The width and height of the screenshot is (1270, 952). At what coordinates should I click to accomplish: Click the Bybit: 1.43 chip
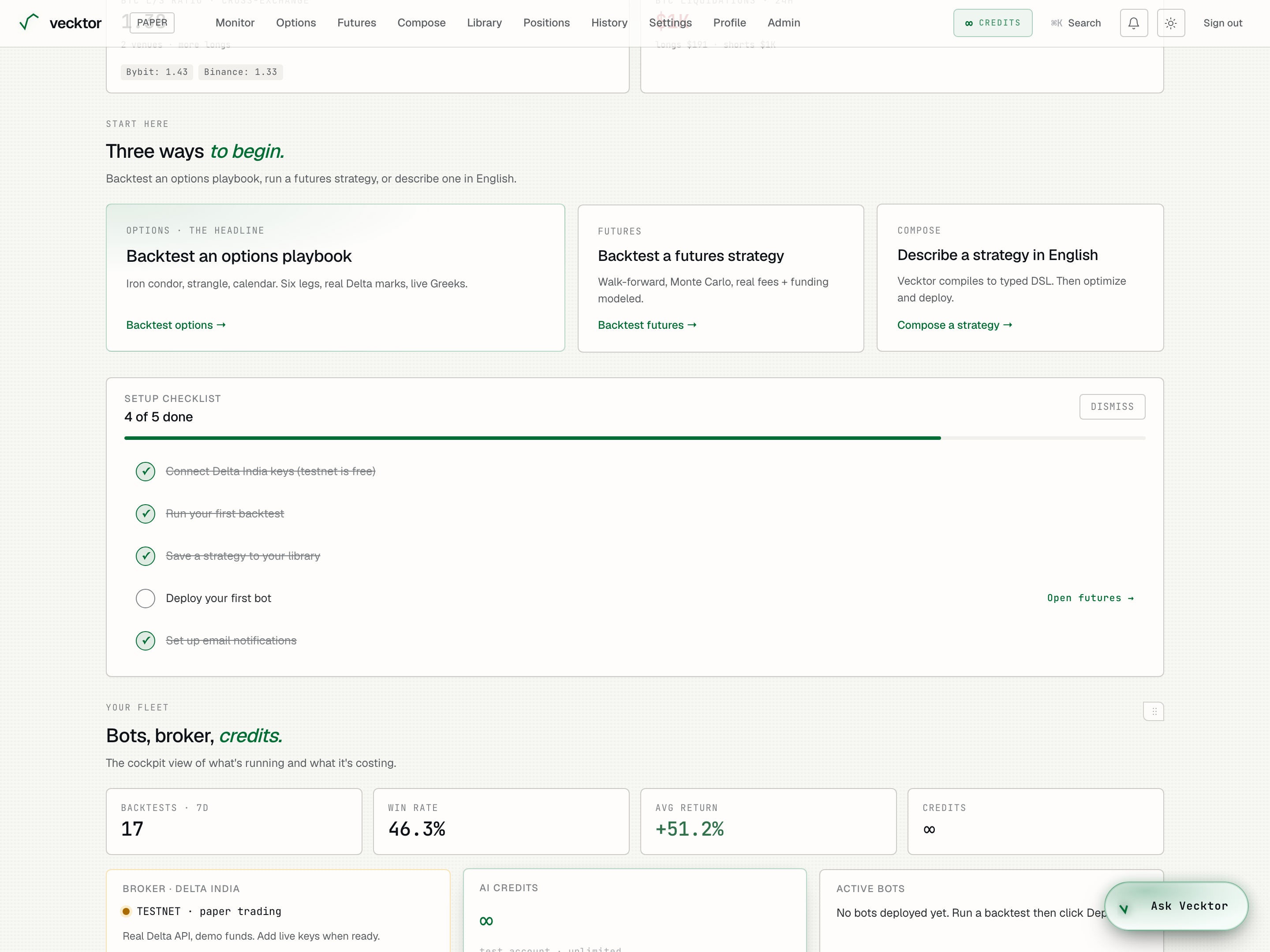(x=157, y=72)
